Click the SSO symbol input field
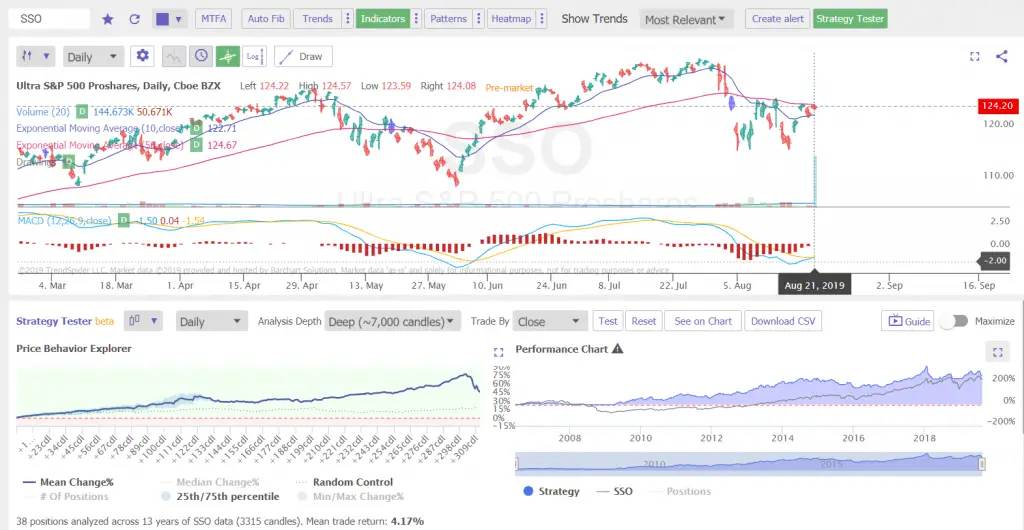The height and width of the screenshot is (530, 1024). pos(49,19)
